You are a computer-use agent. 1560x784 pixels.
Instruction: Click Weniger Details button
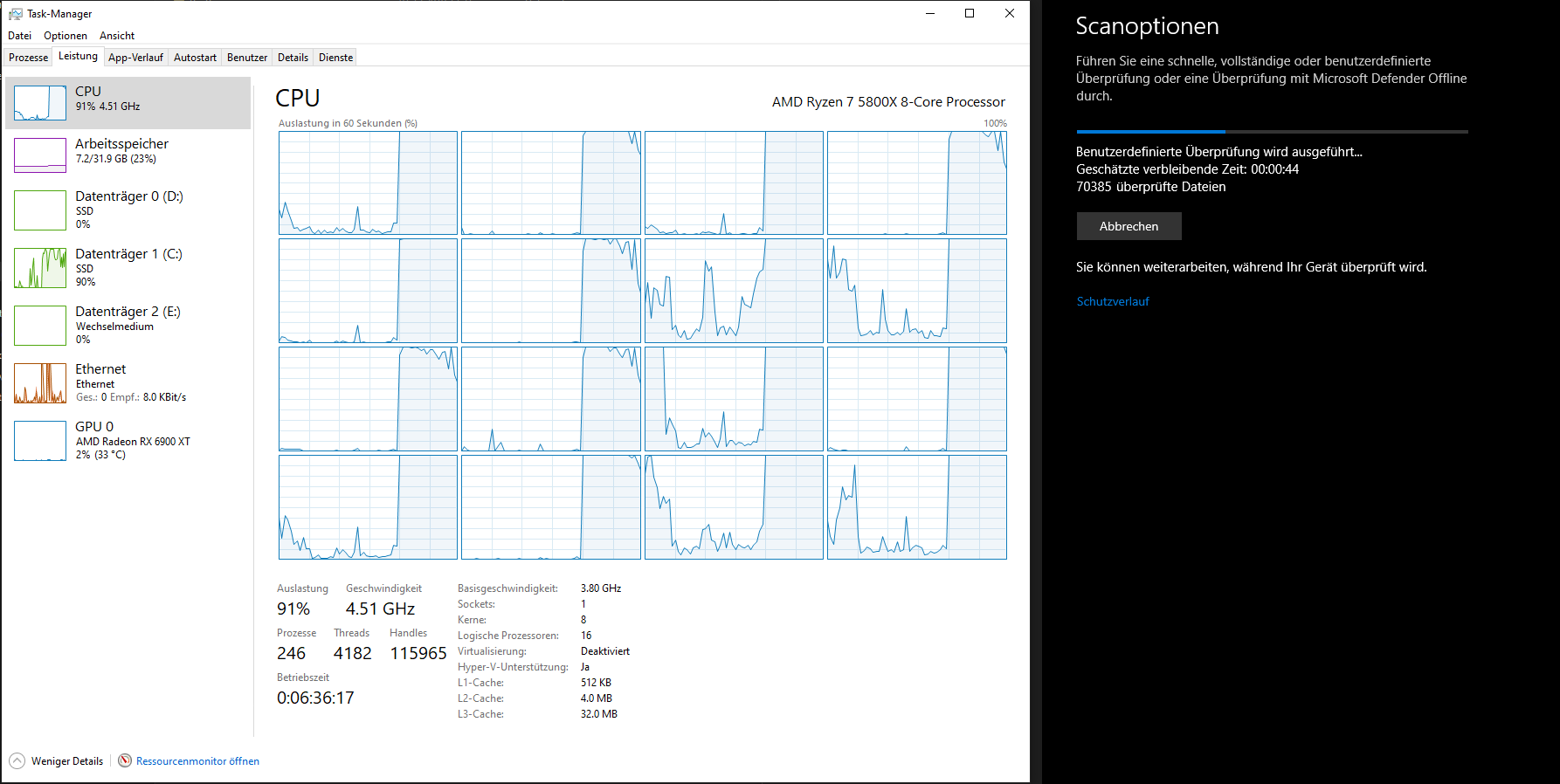tap(57, 760)
